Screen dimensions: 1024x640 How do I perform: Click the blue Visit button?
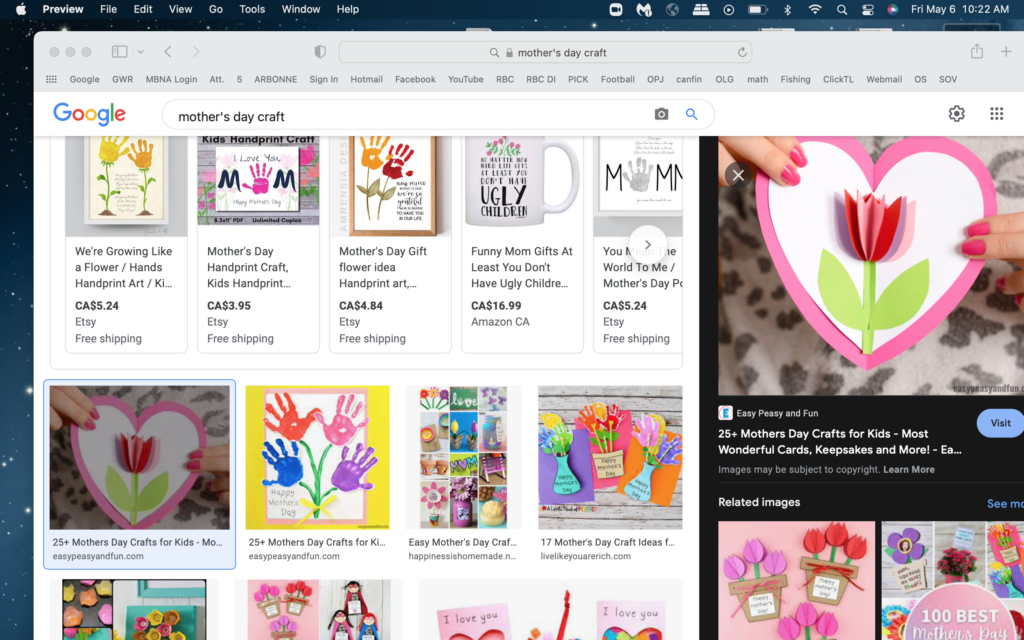(1000, 423)
